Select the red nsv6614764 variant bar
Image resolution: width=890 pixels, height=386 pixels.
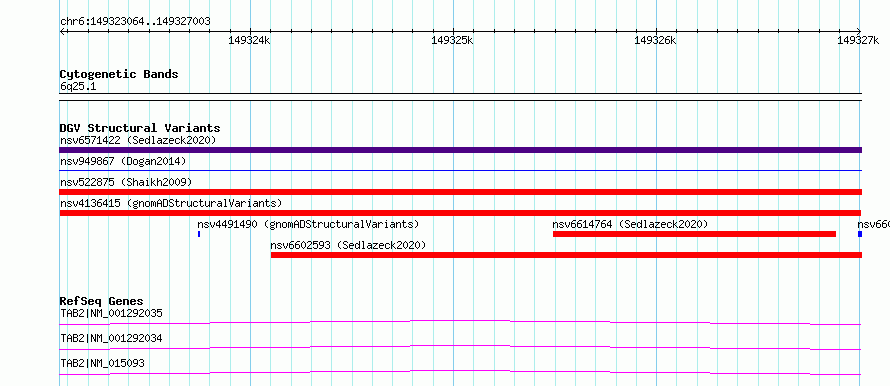pyautogui.click(x=694, y=234)
